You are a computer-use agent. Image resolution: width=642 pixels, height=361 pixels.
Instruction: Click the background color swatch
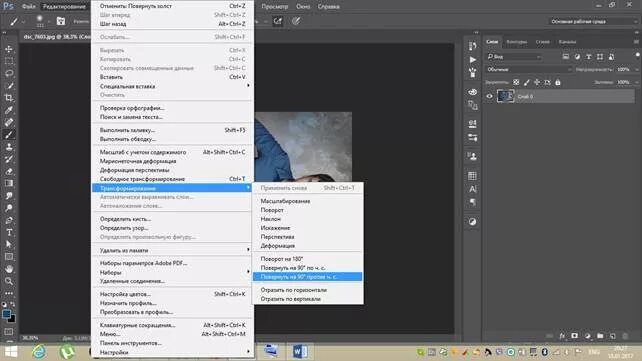point(12,319)
